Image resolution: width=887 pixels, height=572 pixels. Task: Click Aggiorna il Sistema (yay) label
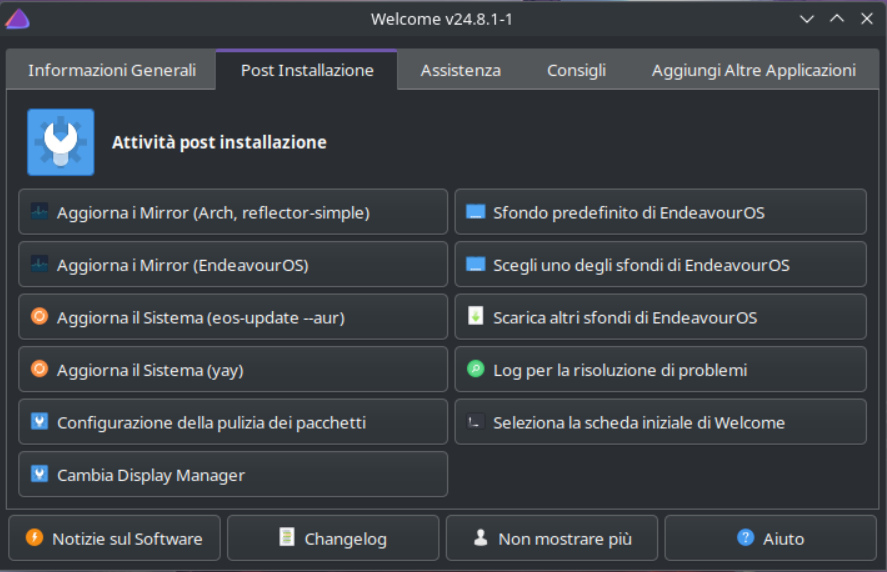pos(150,371)
